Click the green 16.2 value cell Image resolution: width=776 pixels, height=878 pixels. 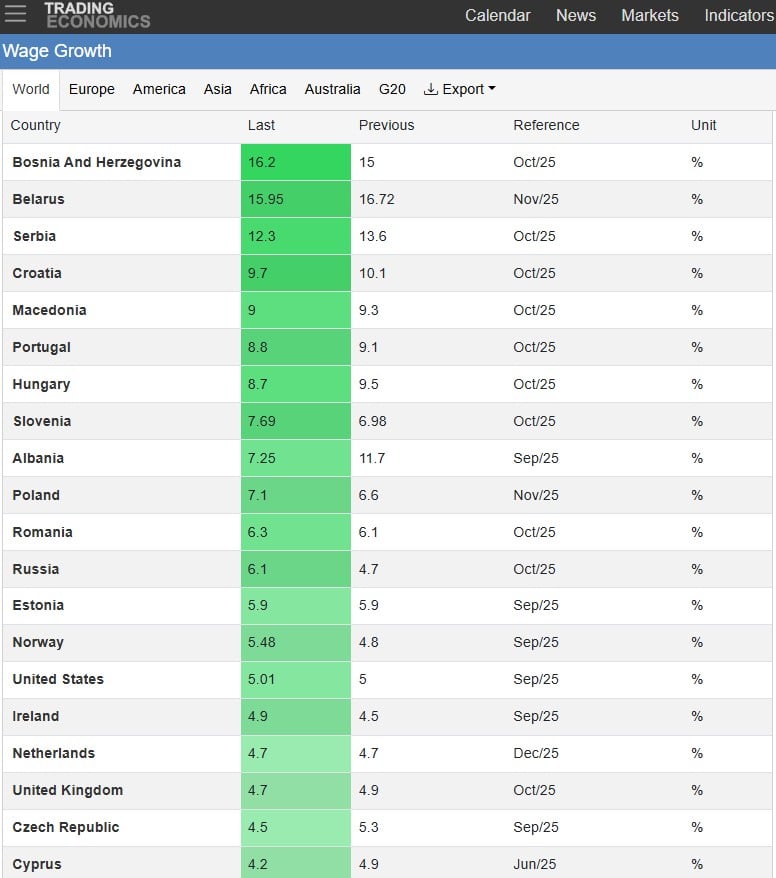click(x=295, y=162)
